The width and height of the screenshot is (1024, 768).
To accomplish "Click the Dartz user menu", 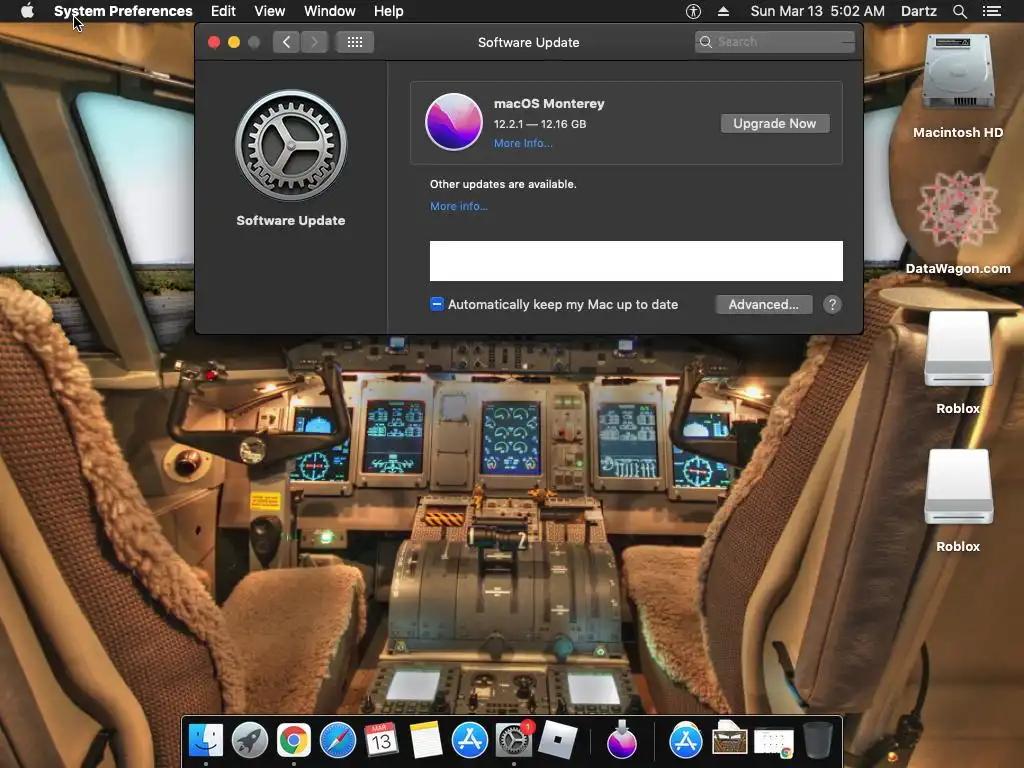I will (919, 11).
